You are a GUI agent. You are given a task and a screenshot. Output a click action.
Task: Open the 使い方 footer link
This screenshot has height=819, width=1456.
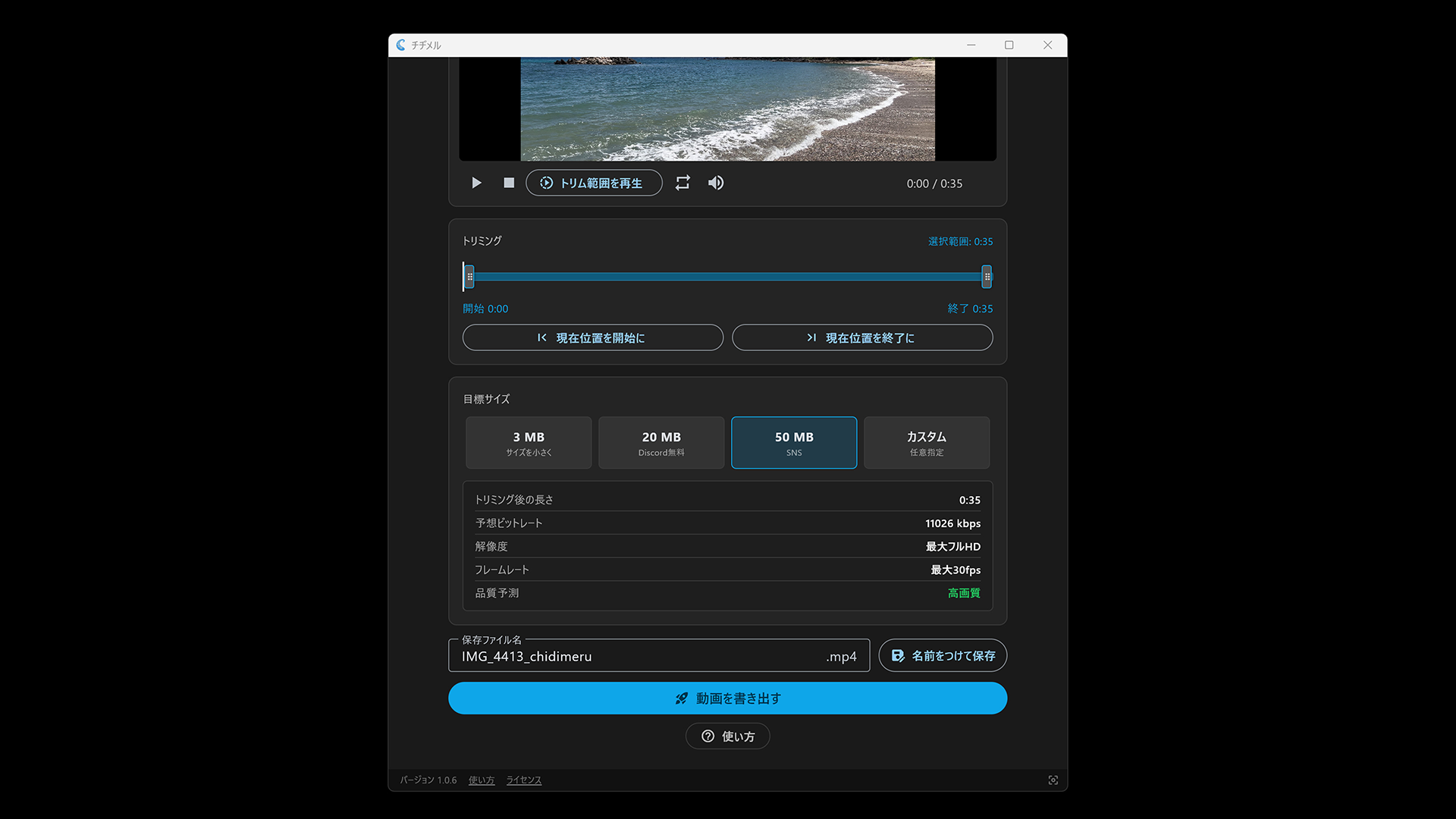point(482,780)
